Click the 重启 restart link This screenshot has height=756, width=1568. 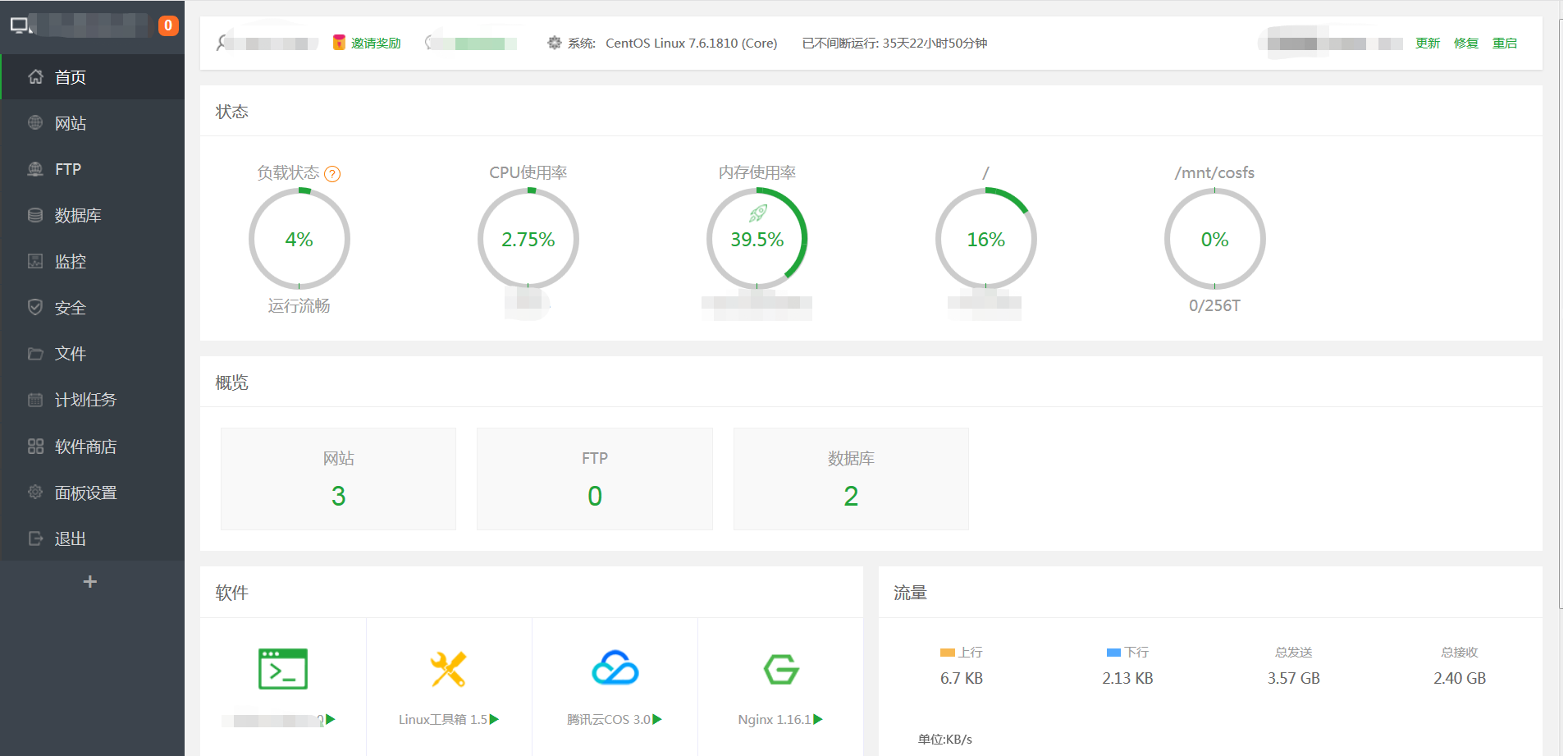click(1505, 44)
